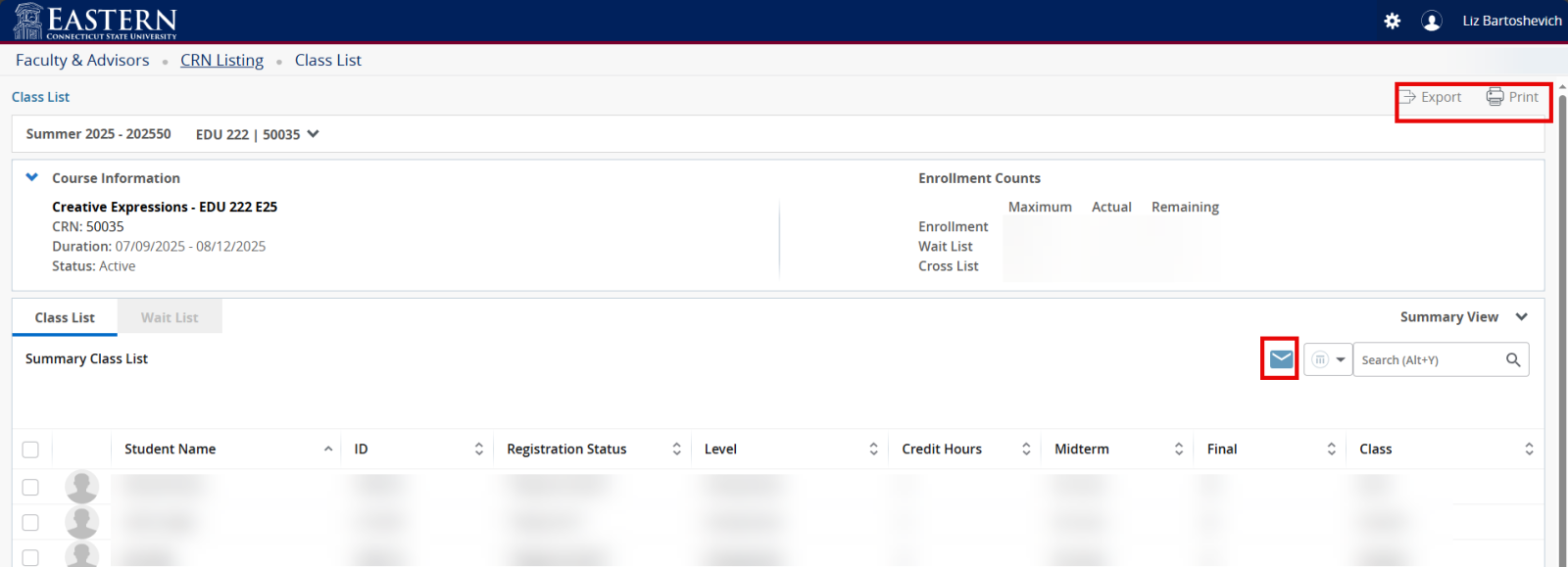Click the Export icon
1568x567 pixels.
click(1407, 97)
